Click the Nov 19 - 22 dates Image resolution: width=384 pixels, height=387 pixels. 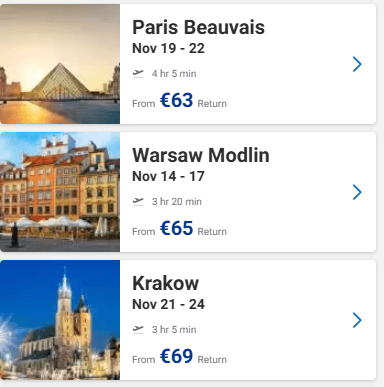click(168, 48)
